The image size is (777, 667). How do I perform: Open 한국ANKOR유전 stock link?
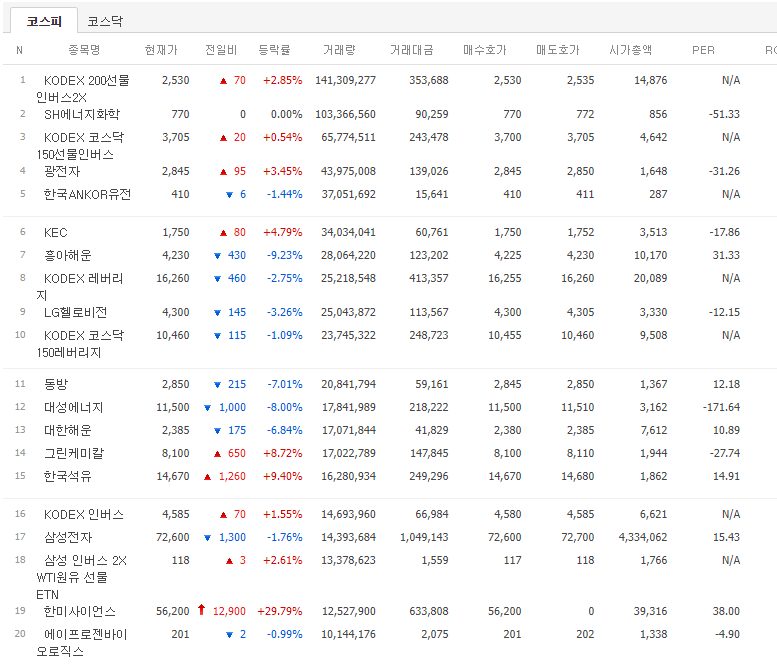pyautogui.click(x=87, y=194)
